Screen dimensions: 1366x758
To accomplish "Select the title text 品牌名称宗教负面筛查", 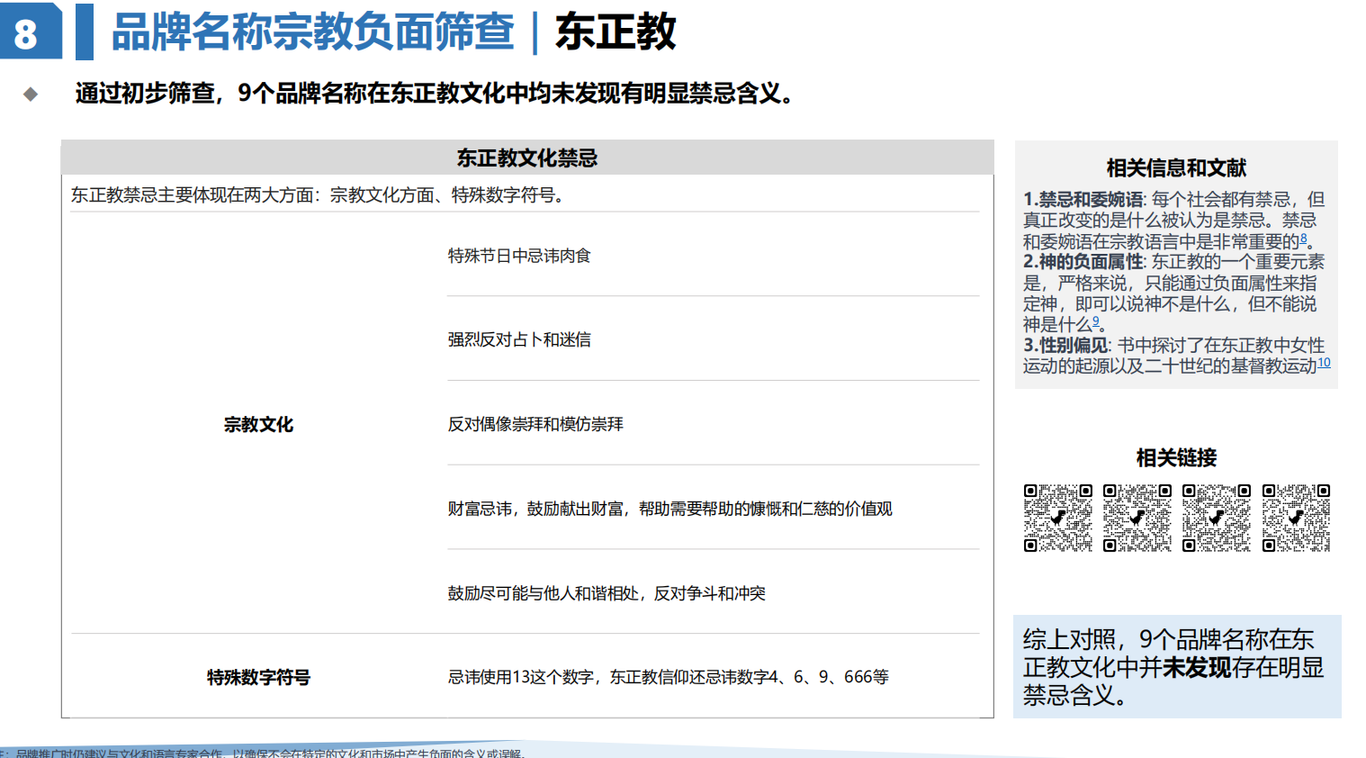I will click(x=313, y=32).
